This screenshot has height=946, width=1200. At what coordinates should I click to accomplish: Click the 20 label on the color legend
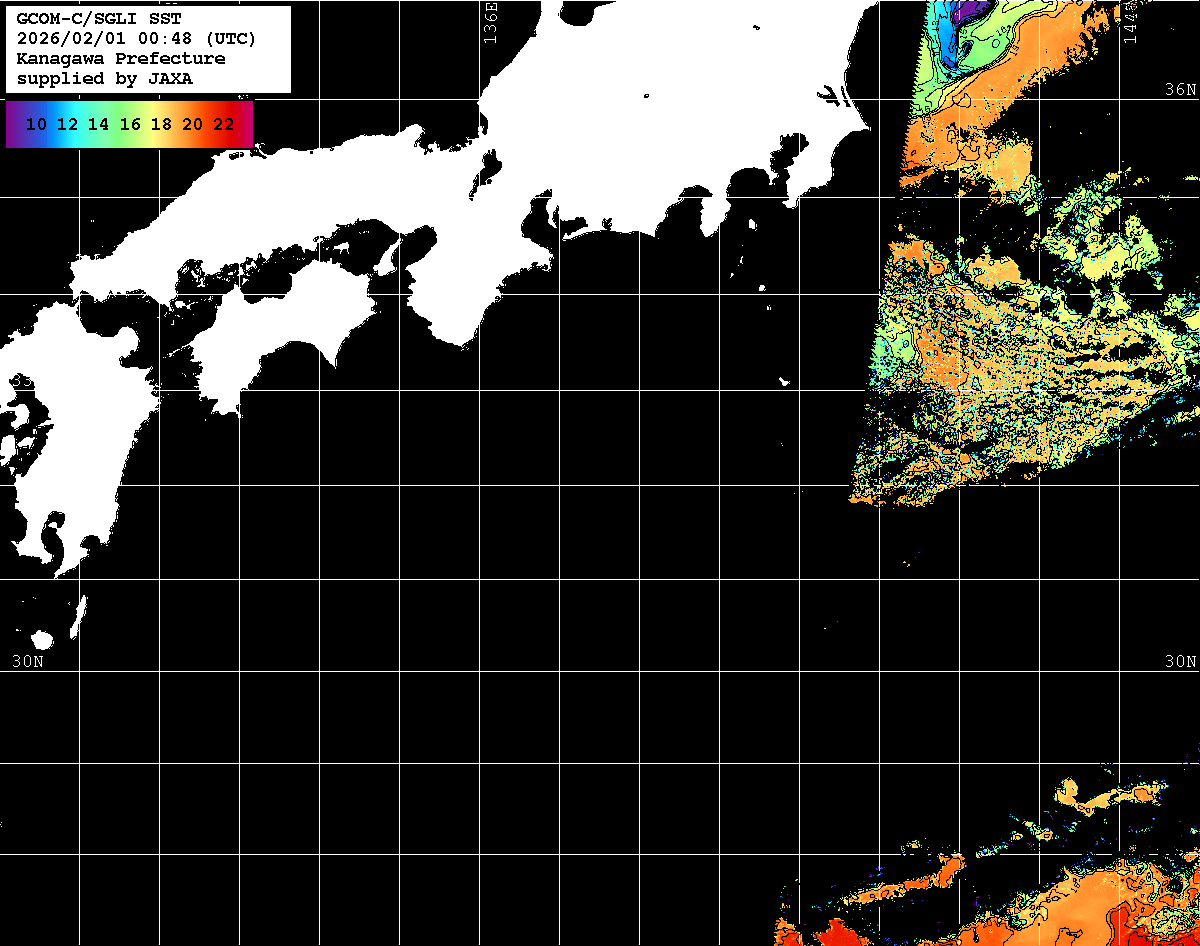[x=193, y=125]
